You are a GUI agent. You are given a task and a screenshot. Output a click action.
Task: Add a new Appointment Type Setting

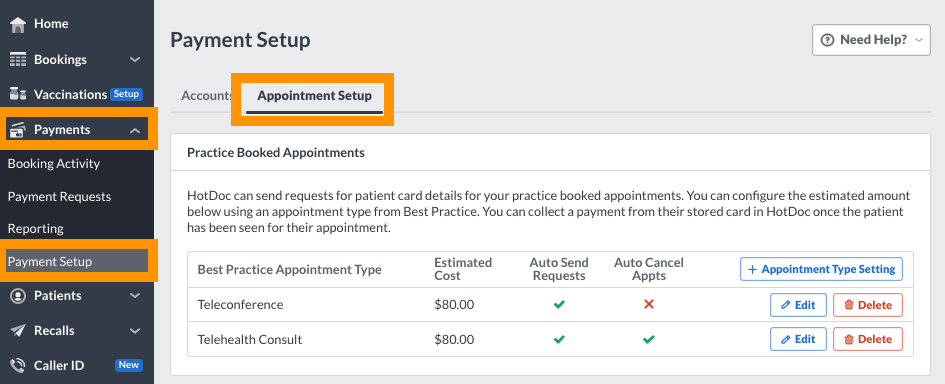tap(821, 269)
